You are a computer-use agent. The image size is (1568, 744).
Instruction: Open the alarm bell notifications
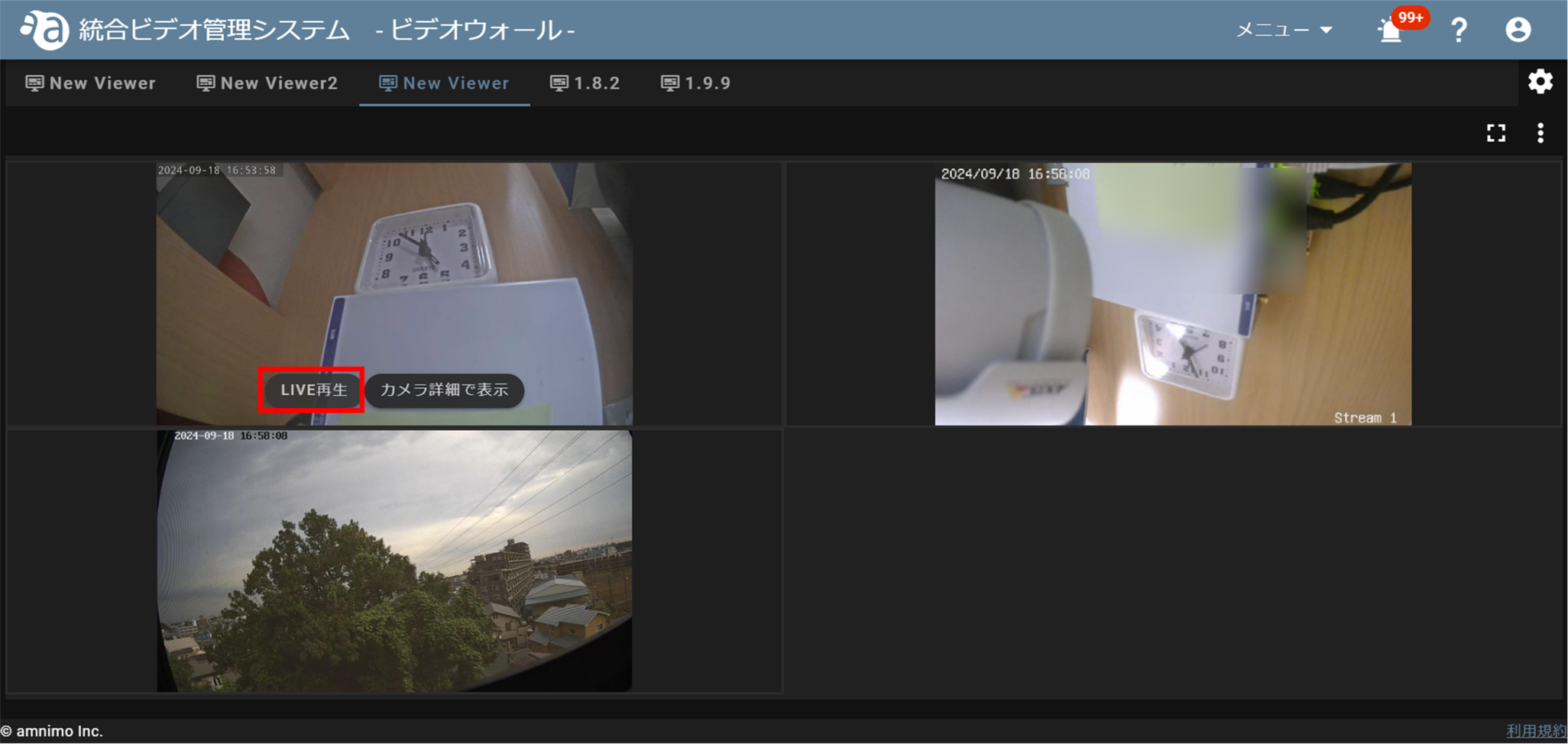(x=1390, y=31)
